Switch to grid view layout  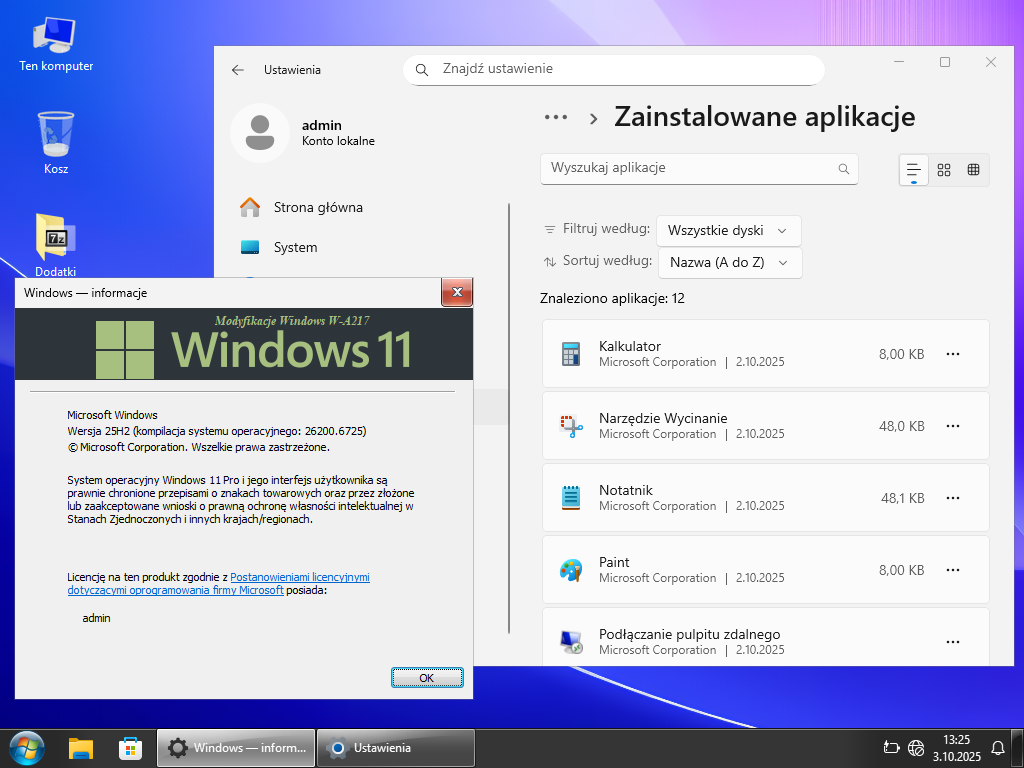click(944, 170)
